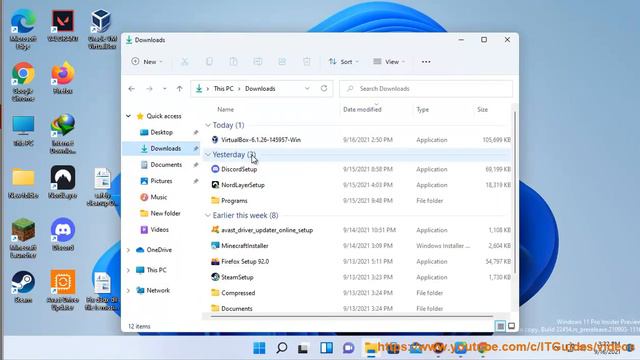640x360 pixels.
Task: Open the recent locations dropdown arrow
Action: pyautogui.click(x=164, y=89)
